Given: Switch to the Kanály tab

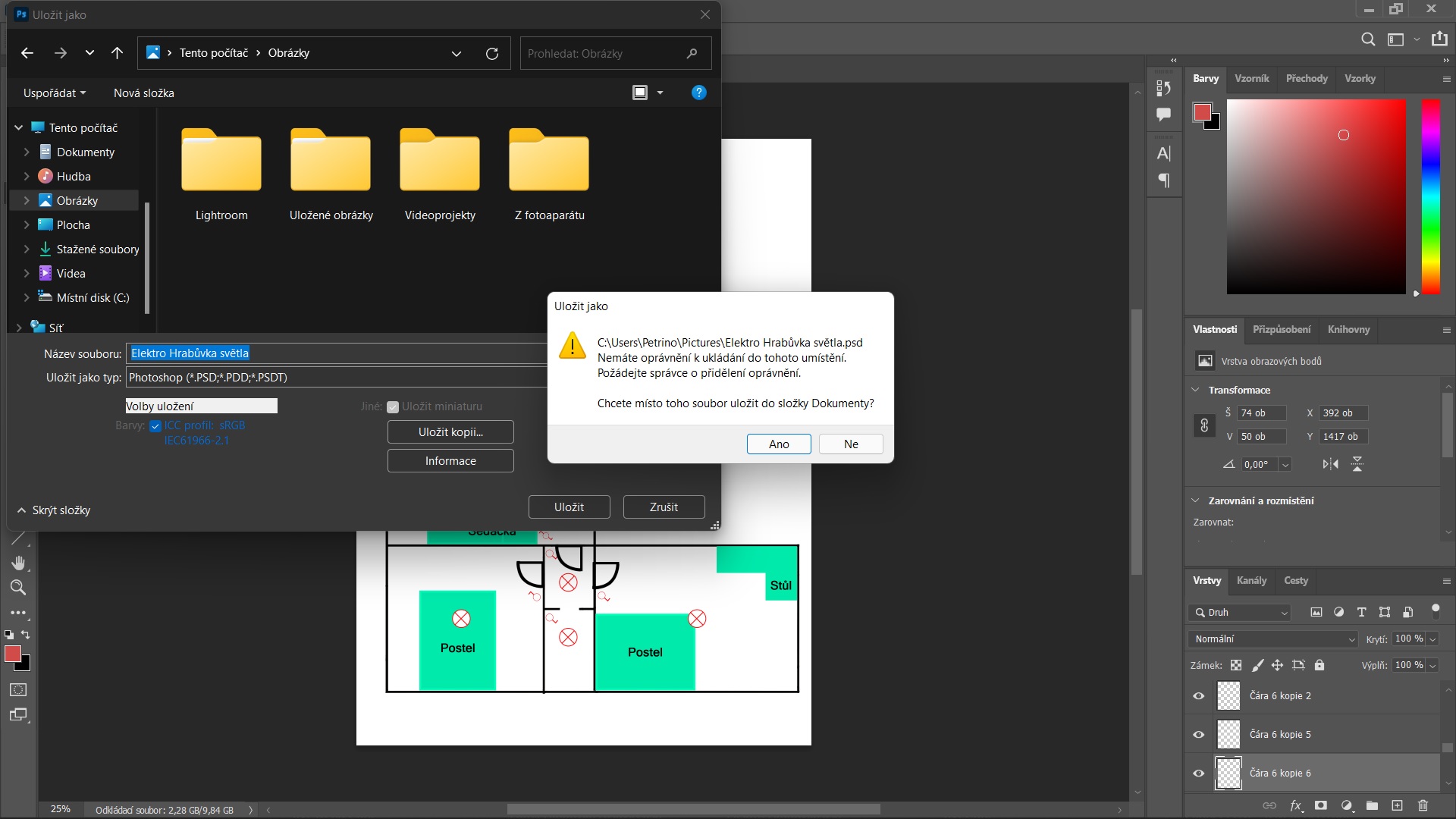Looking at the screenshot, I should (1251, 581).
